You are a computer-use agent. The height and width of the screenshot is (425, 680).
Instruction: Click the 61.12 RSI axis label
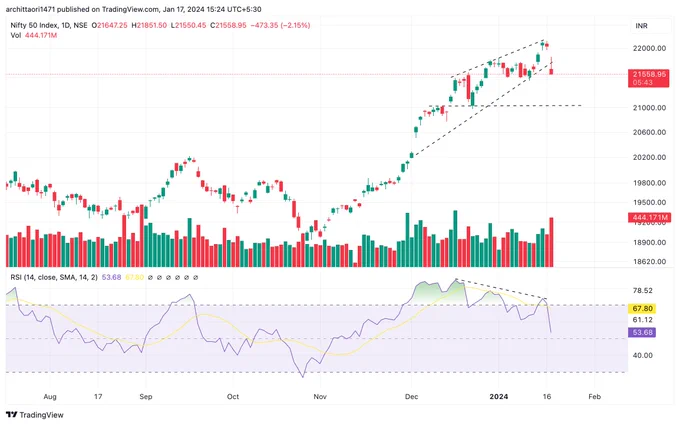pyautogui.click(x=642, y=320)
